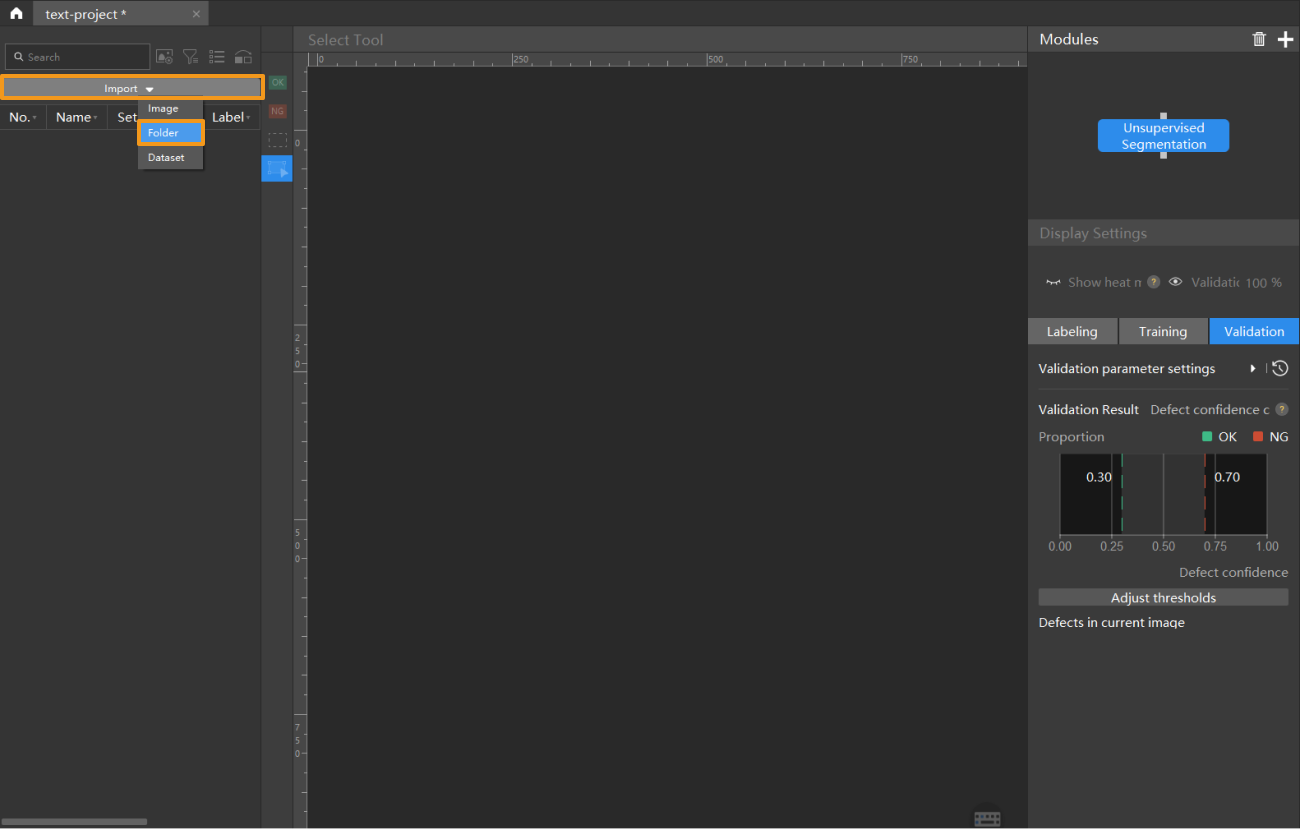Screen dimensions: 1300x829
Task: Select the green 0.30 threshold line
Action: click(1122, 494)
